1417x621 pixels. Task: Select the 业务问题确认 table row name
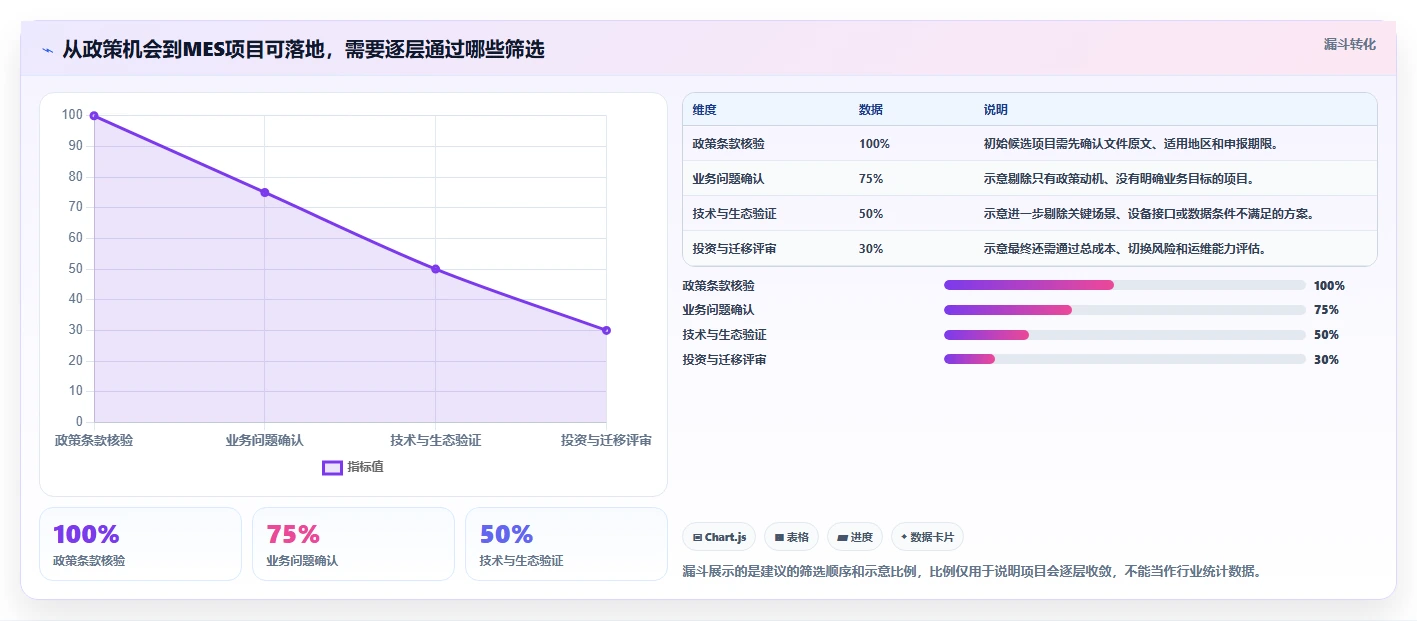[x=728, y=179]
